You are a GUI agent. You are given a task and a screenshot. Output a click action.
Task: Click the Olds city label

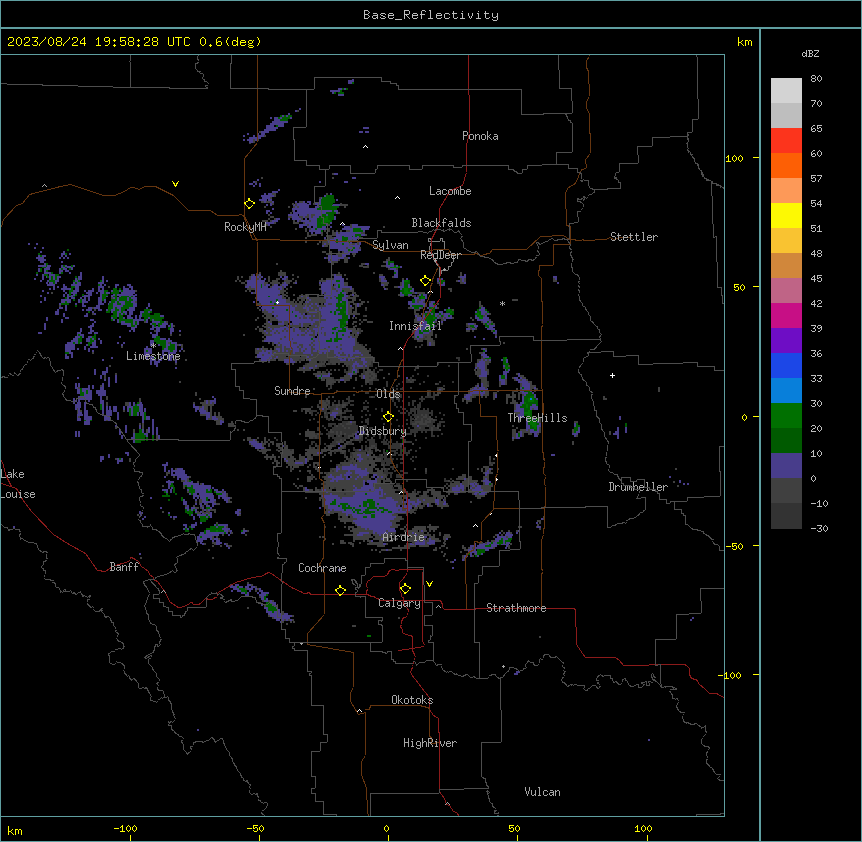(x=388, y=394)
